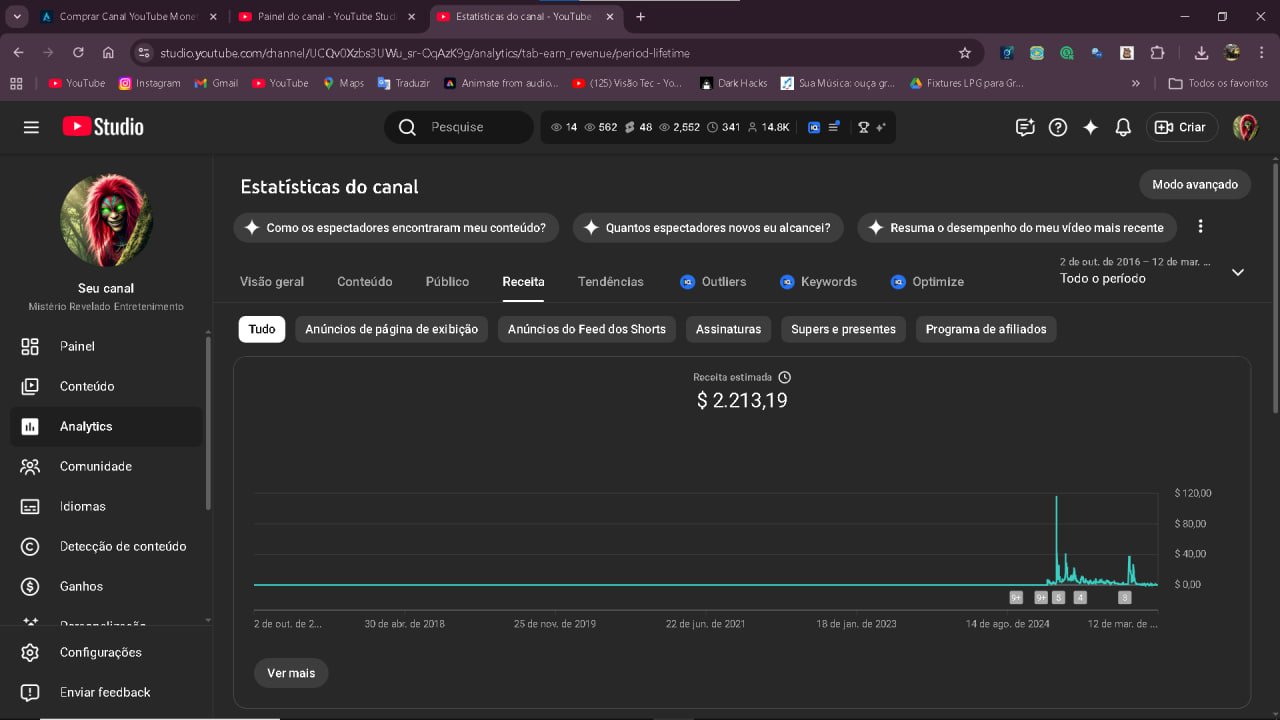Filter by Anúncios do Feed dos Shorts
Viewport: 1280px width, 720px height.
point(586,329)
